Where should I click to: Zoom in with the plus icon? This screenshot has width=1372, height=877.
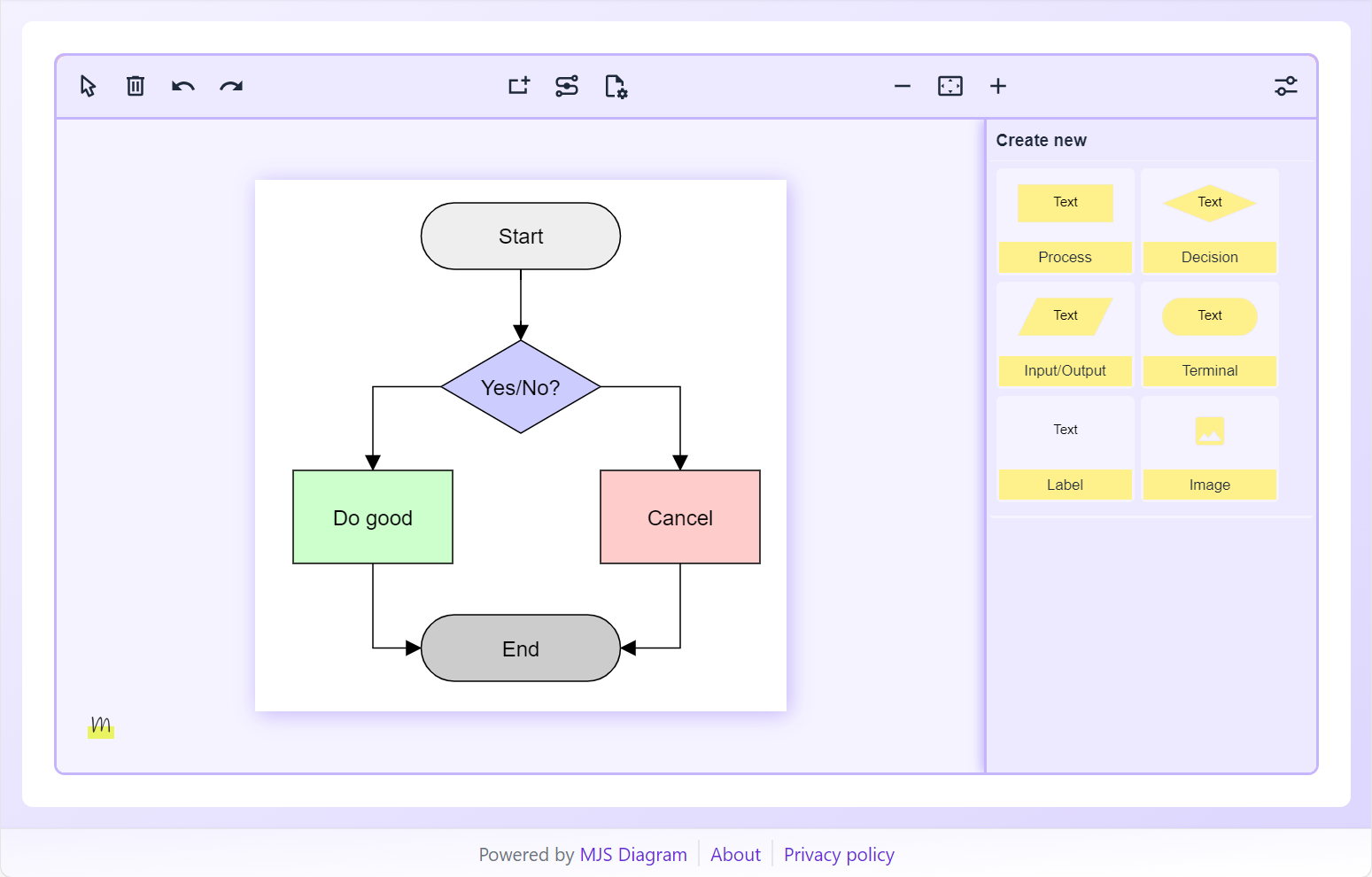(x=998, y=86)
